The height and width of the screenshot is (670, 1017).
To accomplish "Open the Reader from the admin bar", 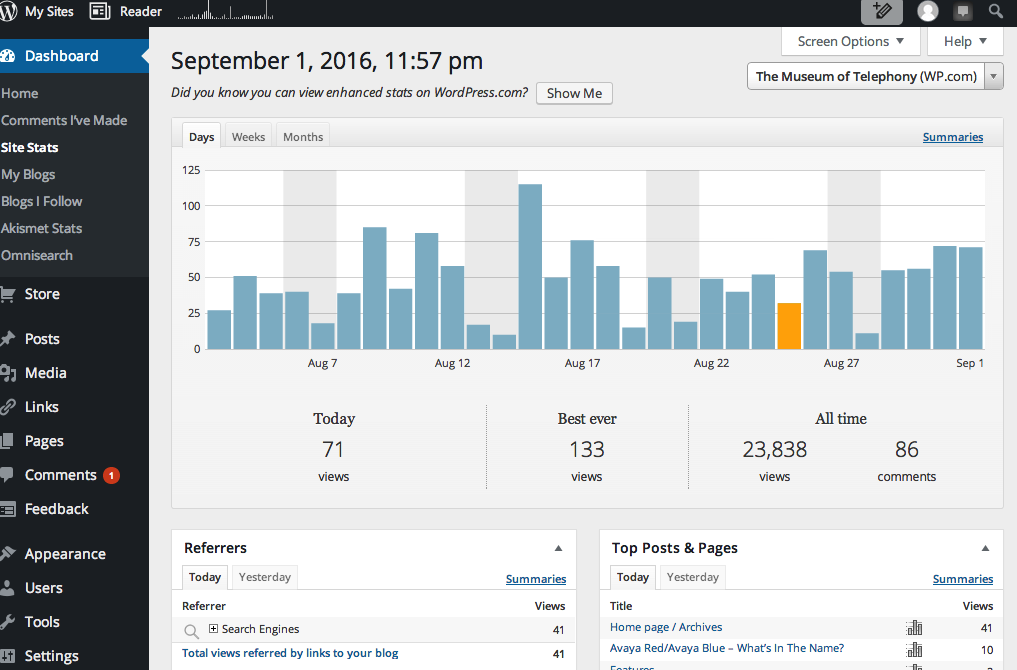I will coord(126,12).
